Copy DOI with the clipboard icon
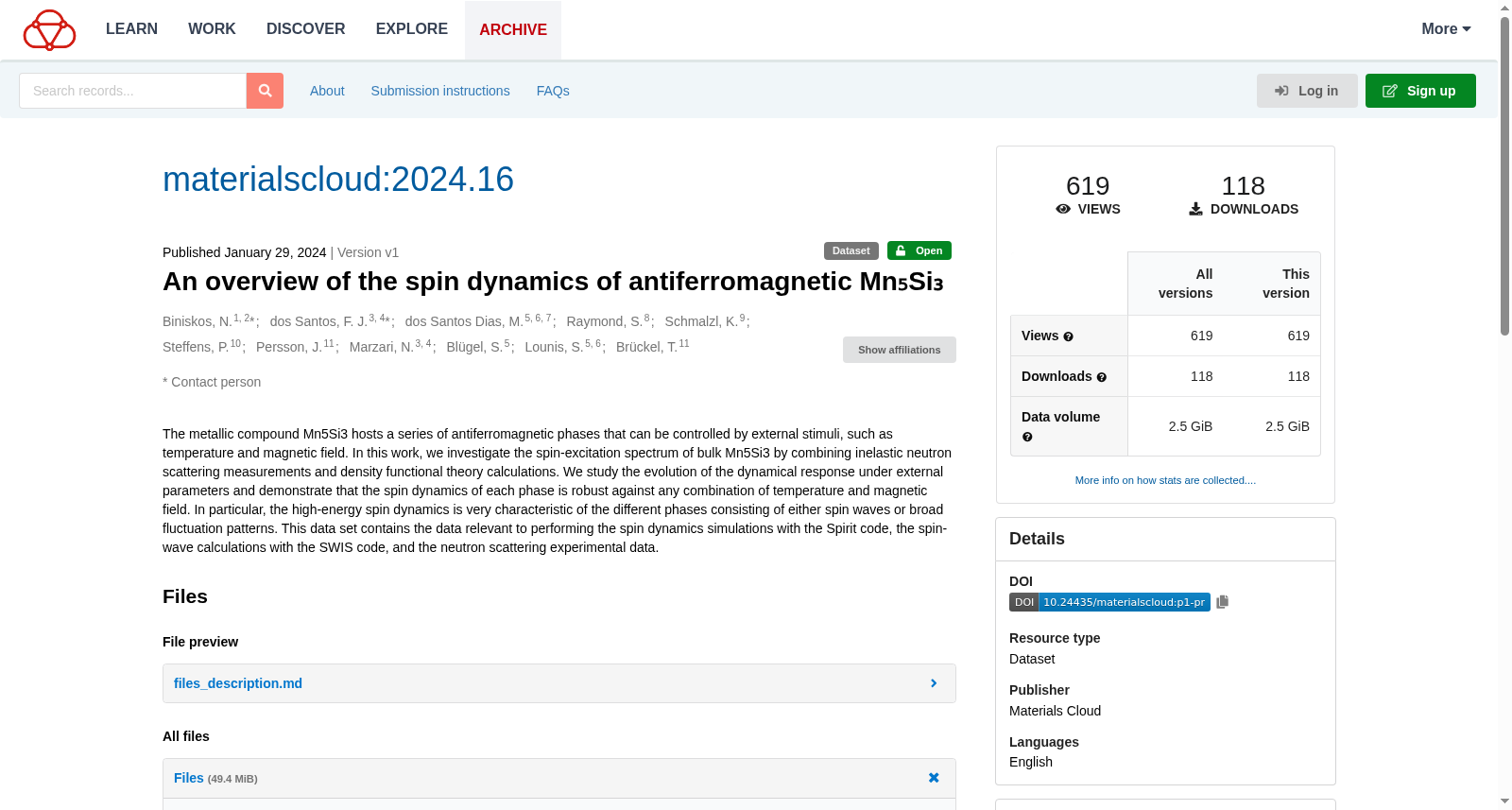Viewport: 1512px width, 810px height. tap(1222, 602)
